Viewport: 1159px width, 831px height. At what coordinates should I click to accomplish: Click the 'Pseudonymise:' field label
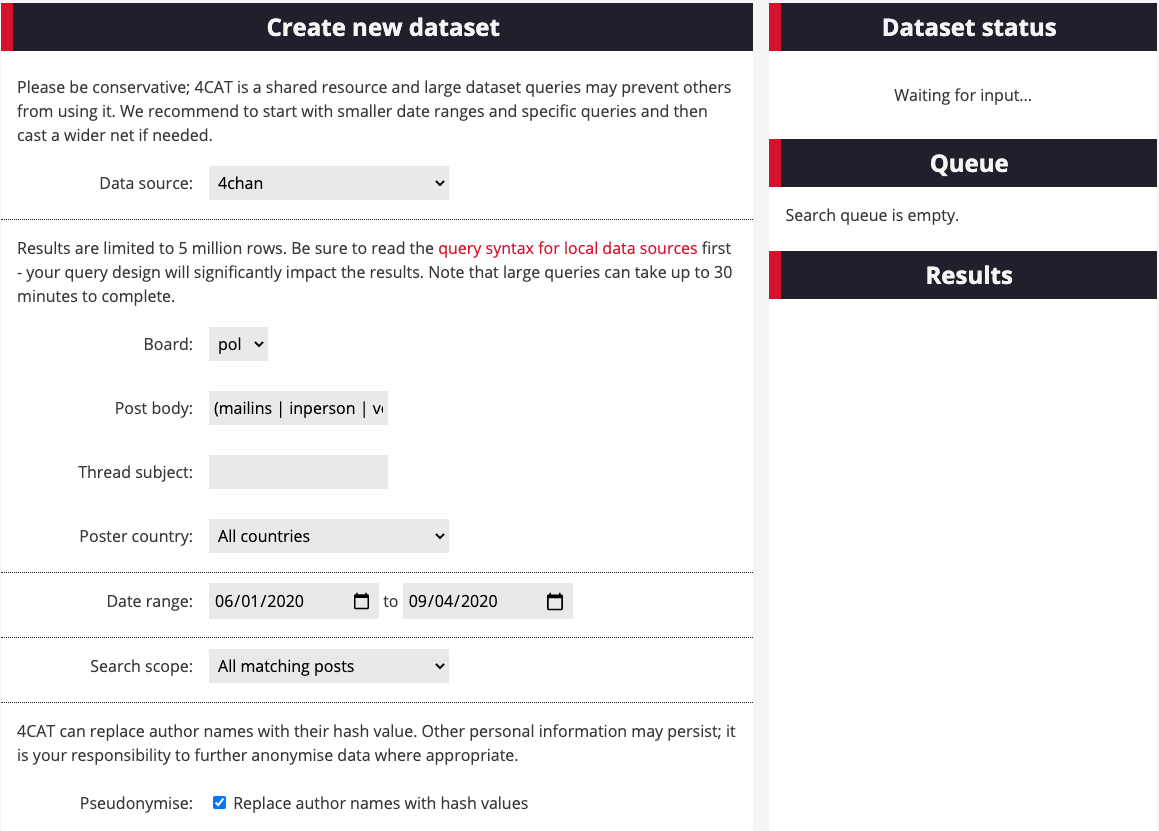[x=136, y=803]
